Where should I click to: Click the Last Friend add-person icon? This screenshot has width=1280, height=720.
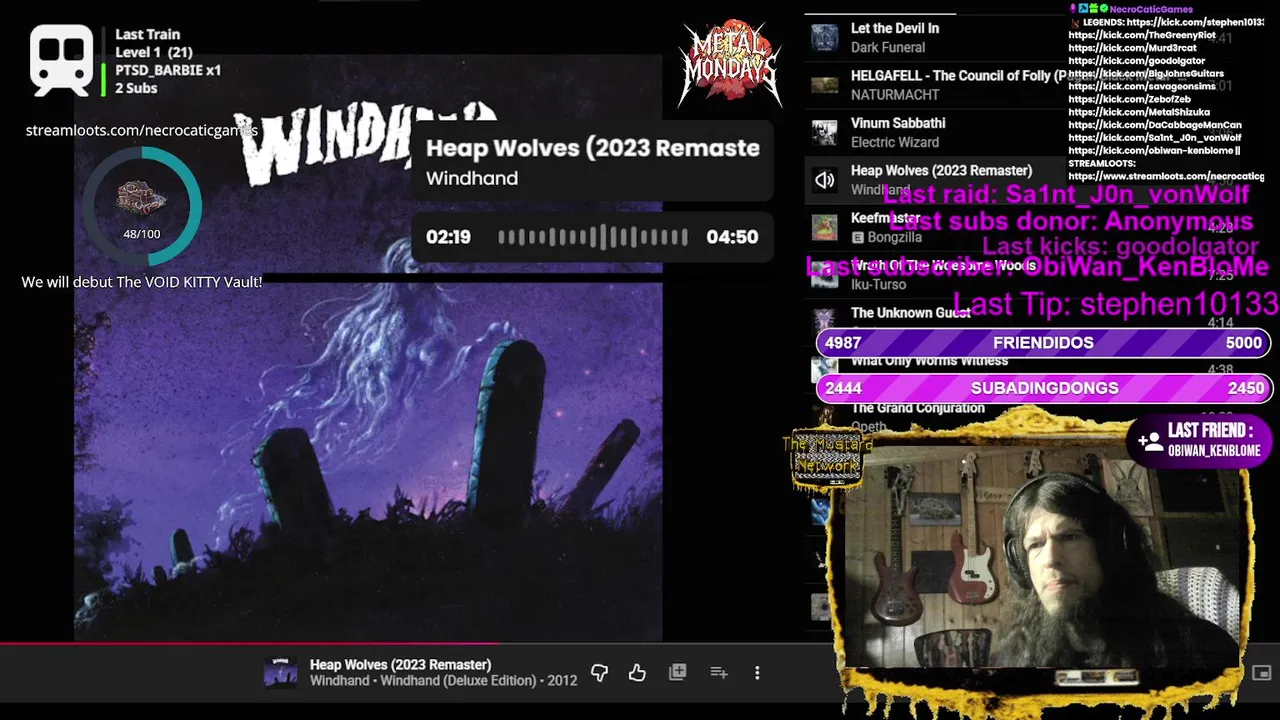pos(1150,440)
